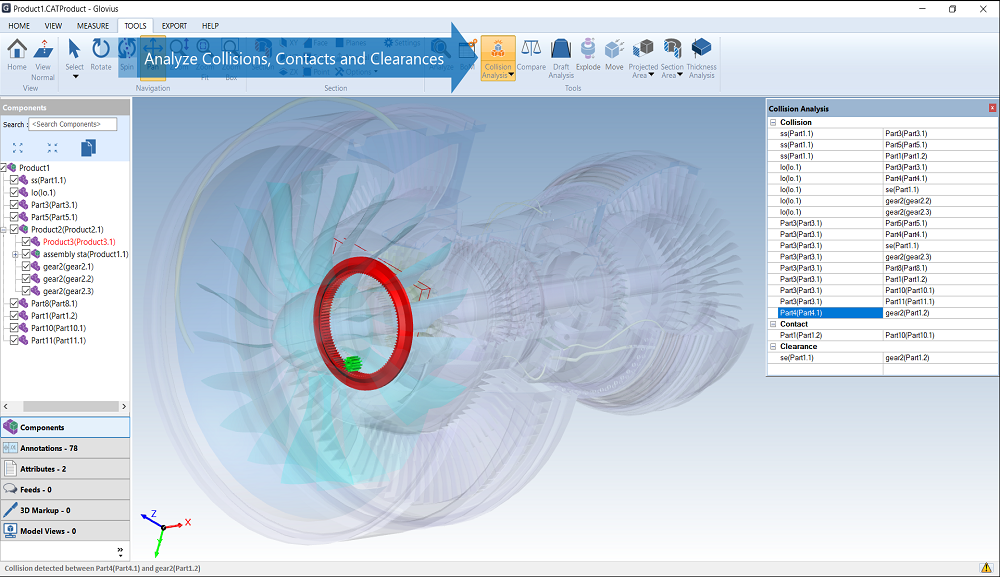Collapse the Clearance group in results
This screenshot has width=1000, height=577.
pyautogui.click(x=773, y=346)
